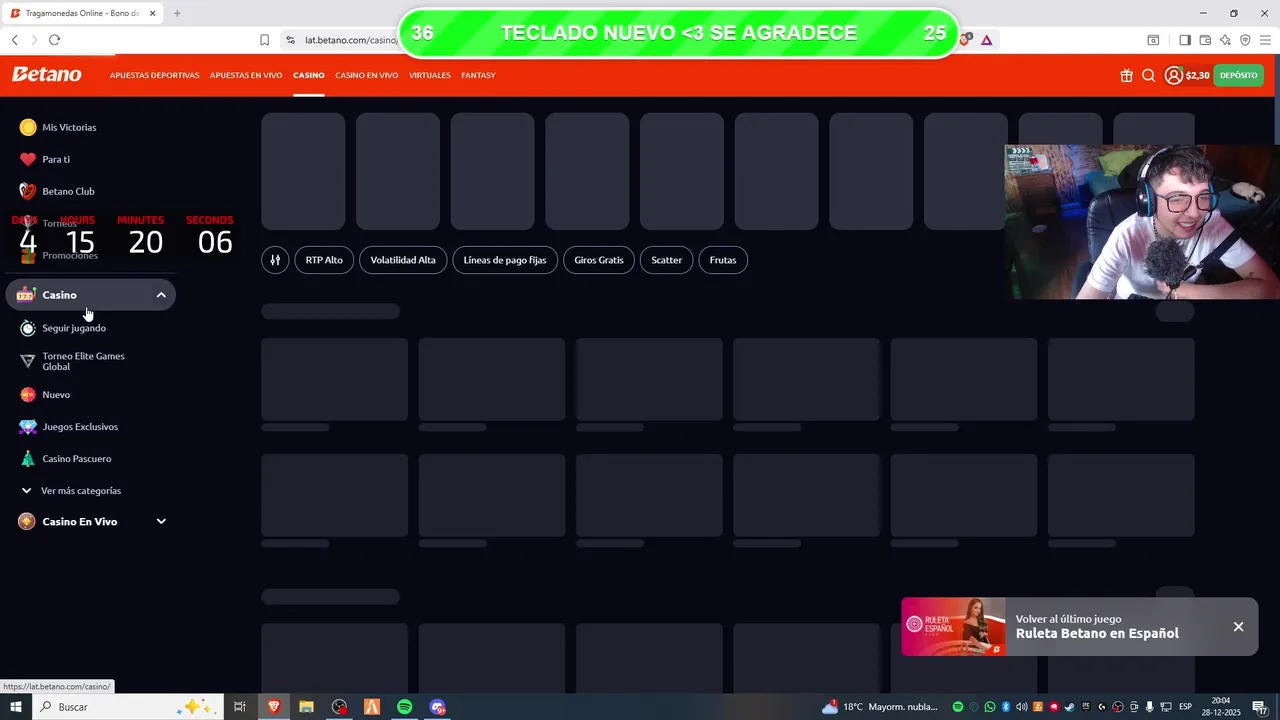Open the notification center
The height and width of the screenshot is (720, 1280).
(1260, 706)
